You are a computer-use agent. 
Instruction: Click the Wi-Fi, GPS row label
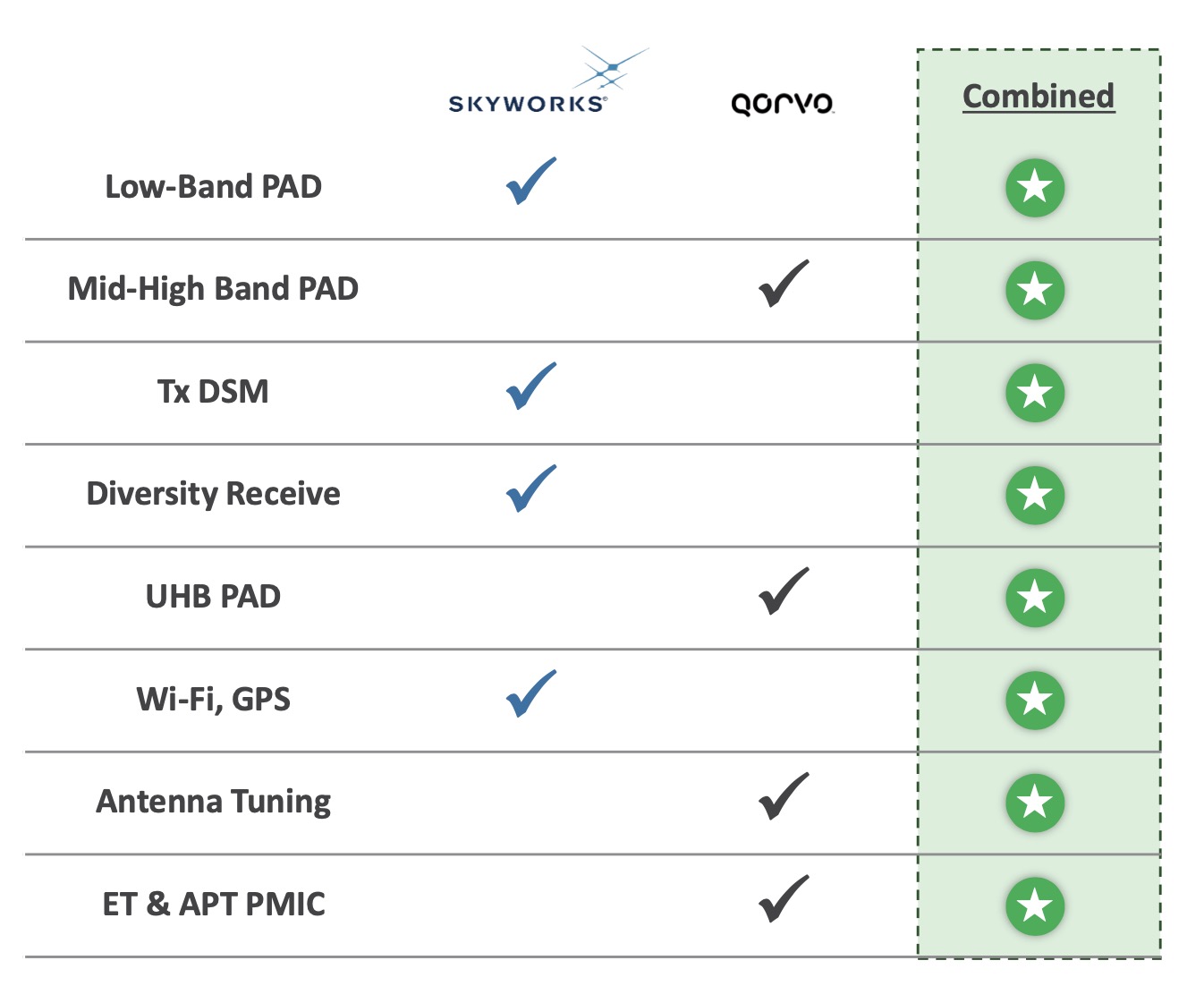pyautogui.click(x=213, y=699)
